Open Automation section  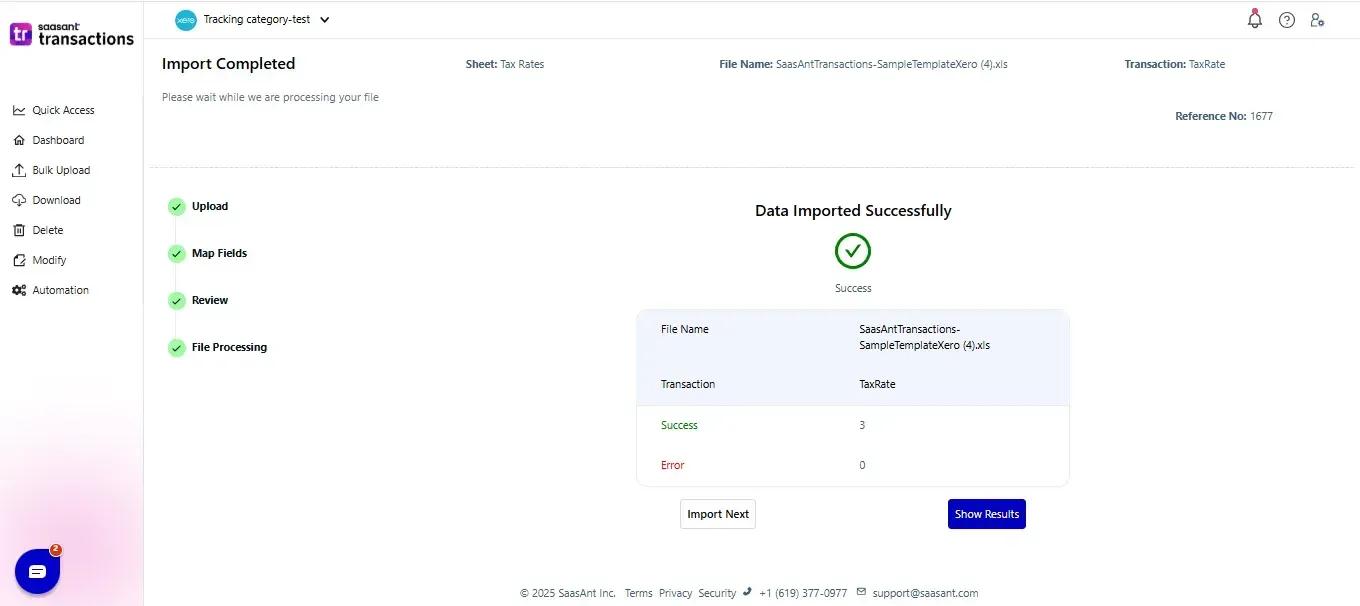tap(60, 290)
